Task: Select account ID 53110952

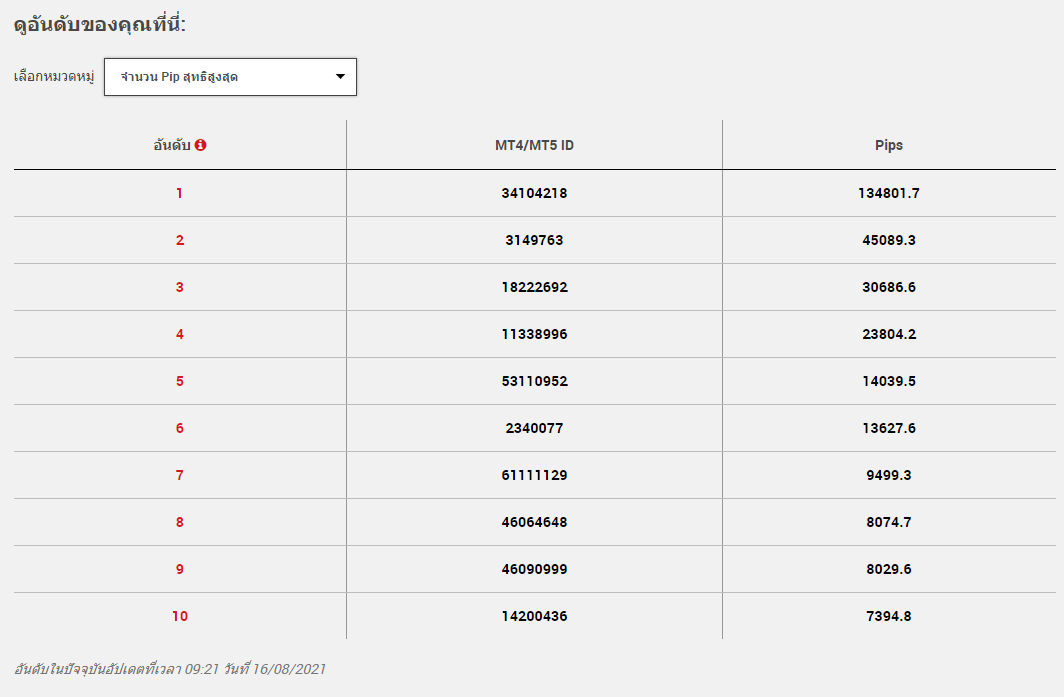Action: pos(534,381)
